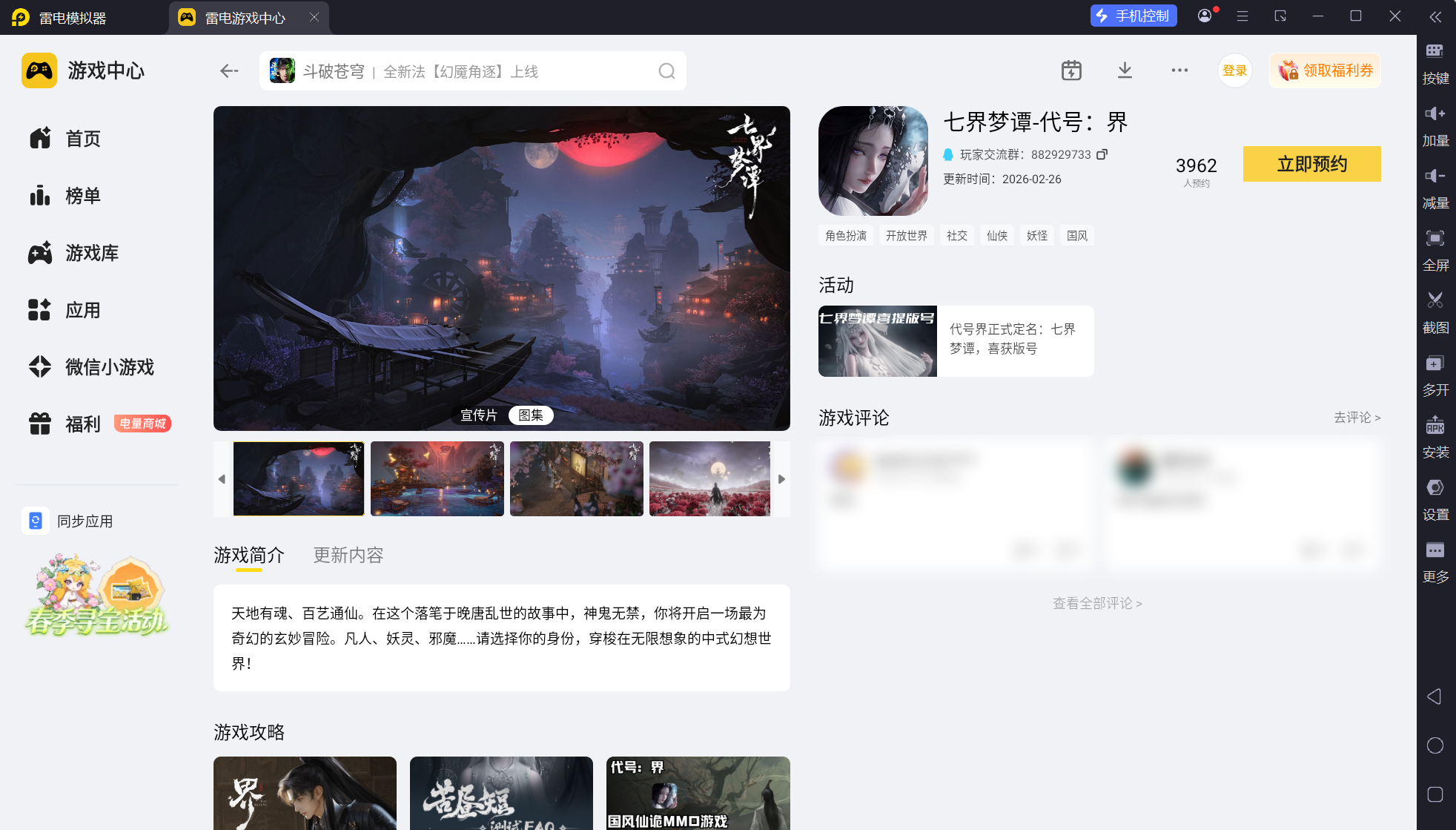
Task: Click the 登录 login button
Action: [x=1234, y=70]
